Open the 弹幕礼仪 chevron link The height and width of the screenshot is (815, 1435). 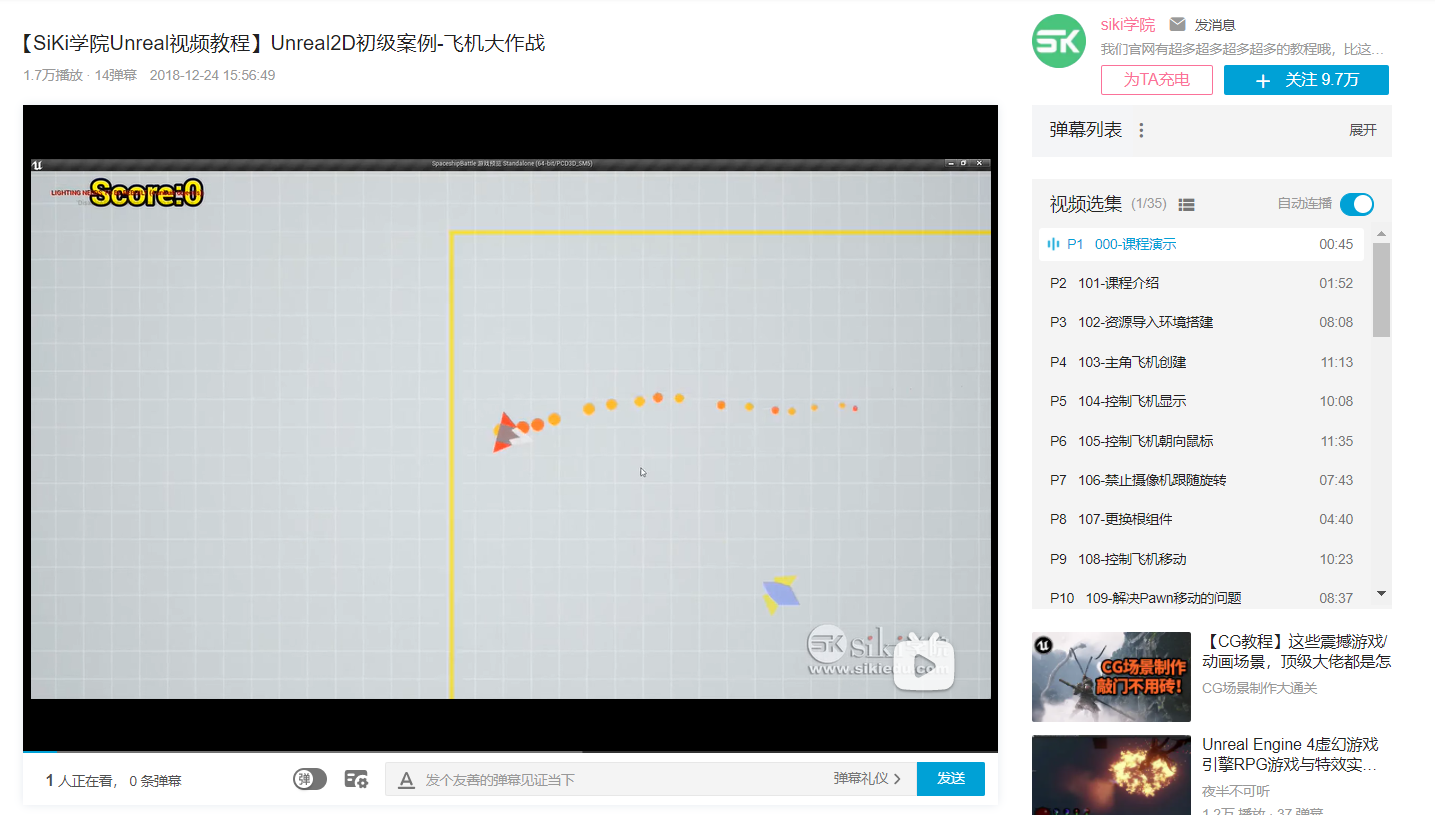[867, 778]
